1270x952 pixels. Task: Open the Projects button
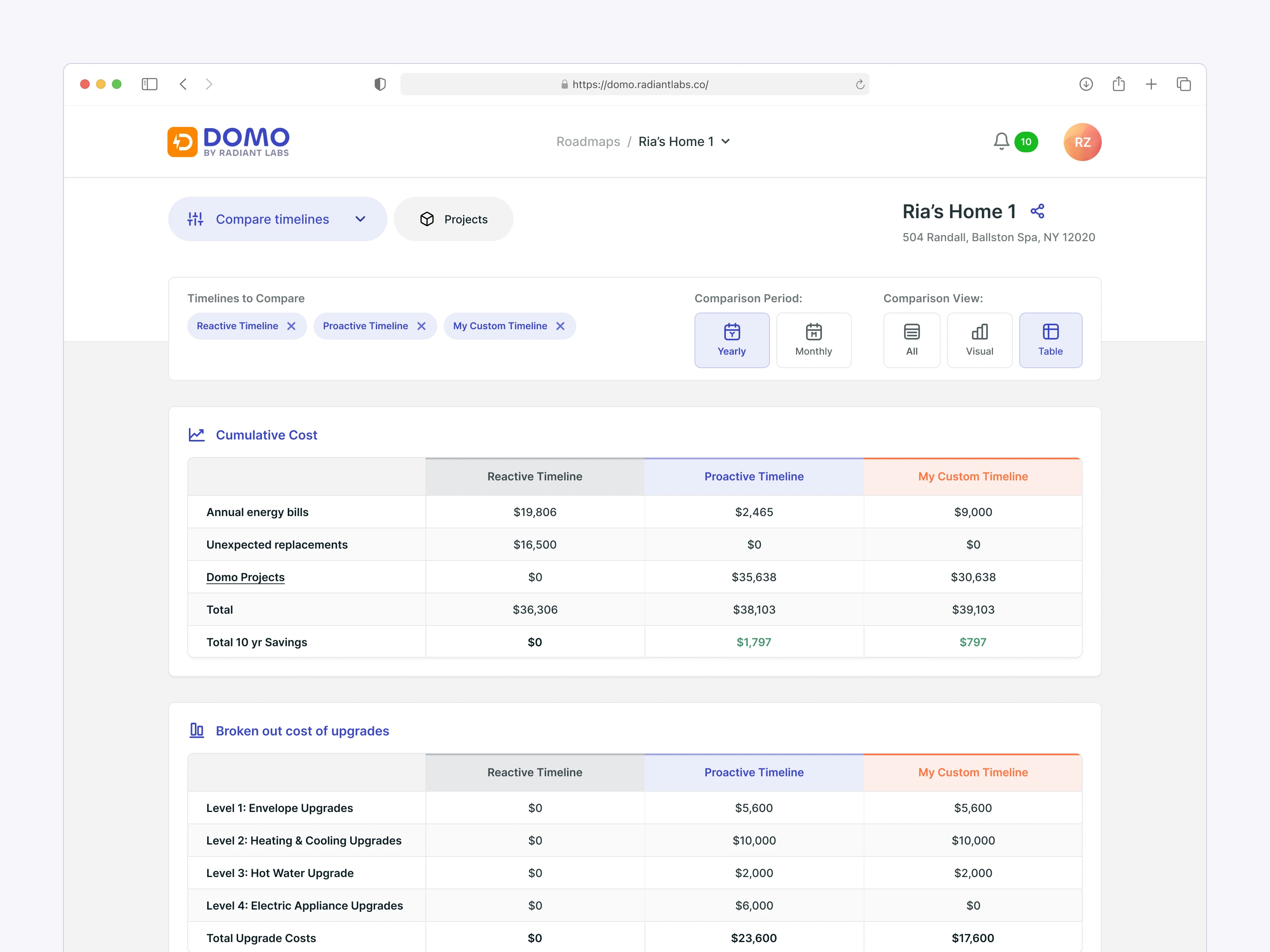pos(453,219)
